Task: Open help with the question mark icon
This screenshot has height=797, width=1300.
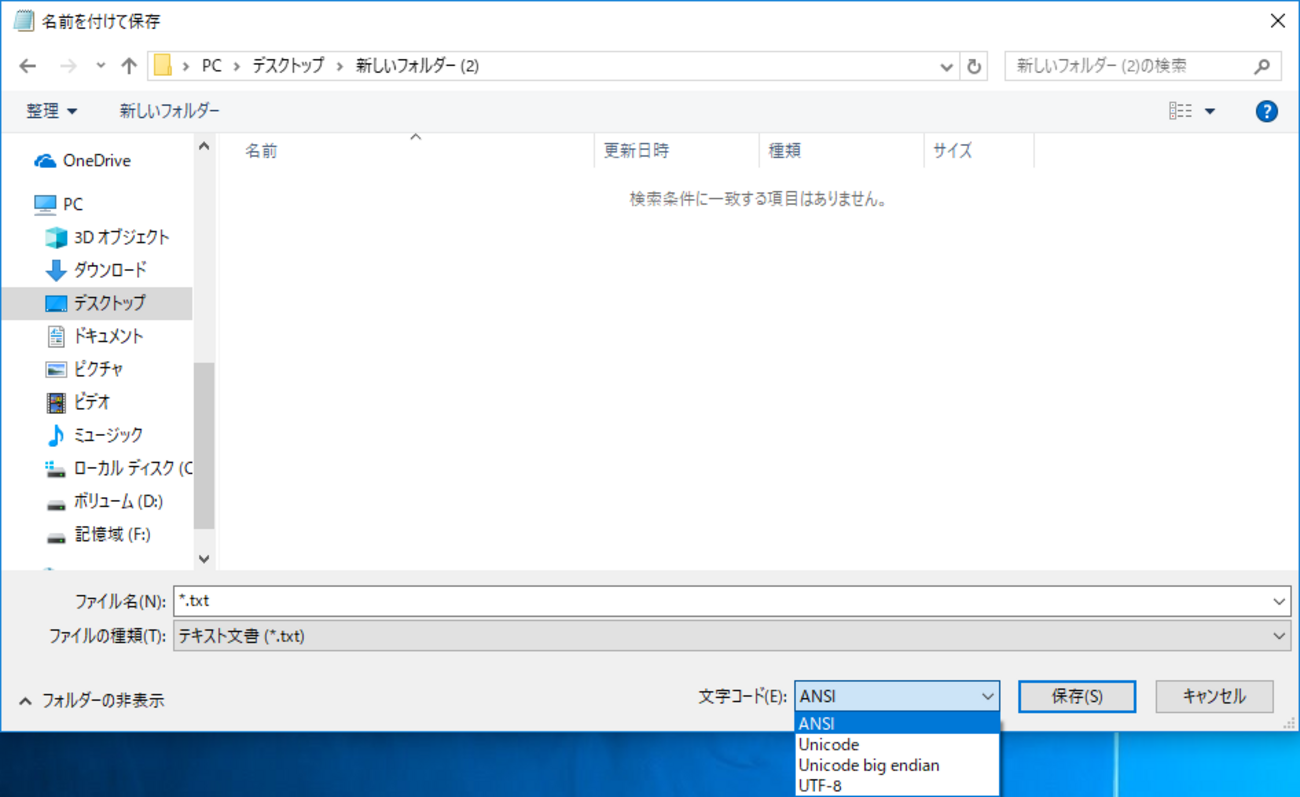Action: point(1267,111)
